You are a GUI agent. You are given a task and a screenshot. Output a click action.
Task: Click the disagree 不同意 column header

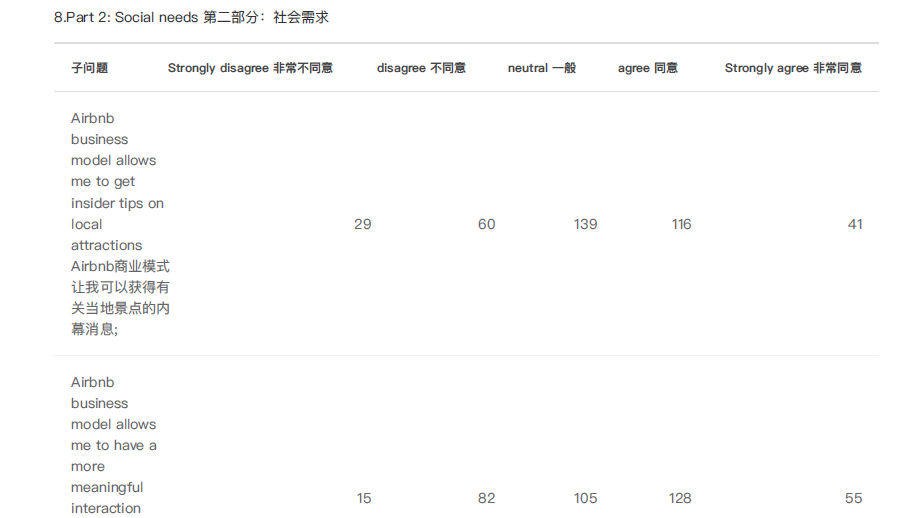point(421,68)
